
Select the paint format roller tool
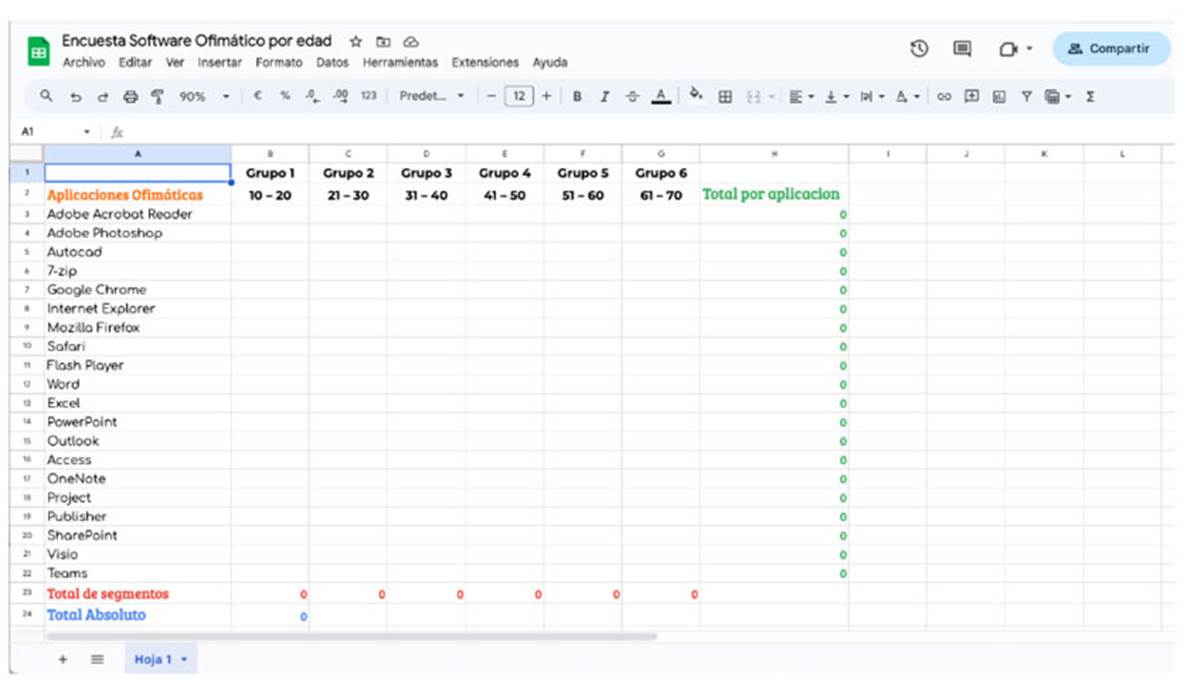point(157,97)
